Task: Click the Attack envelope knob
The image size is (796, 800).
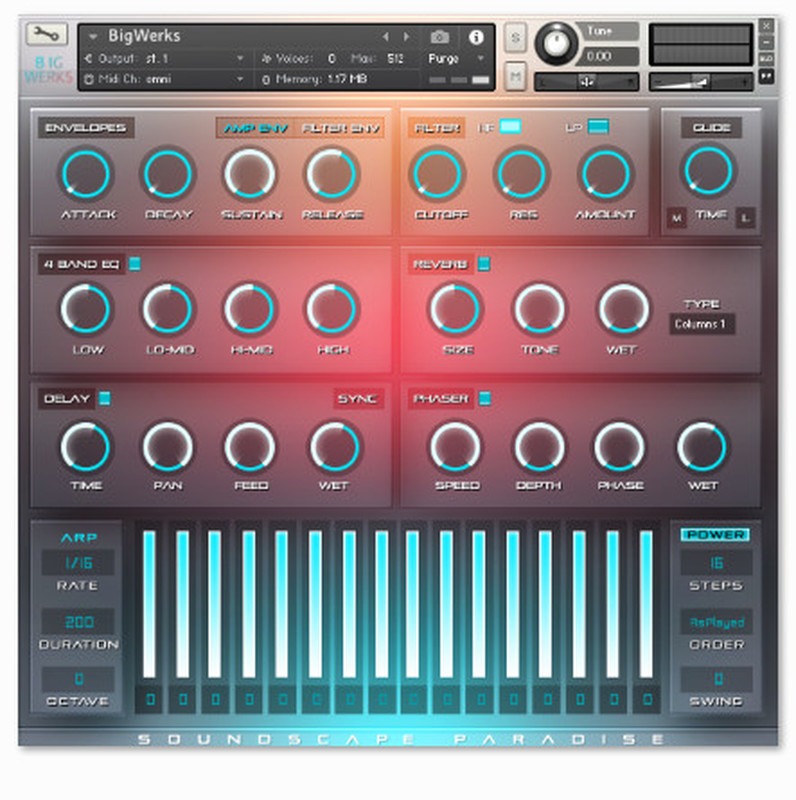Action: click(x=86, y=174)
